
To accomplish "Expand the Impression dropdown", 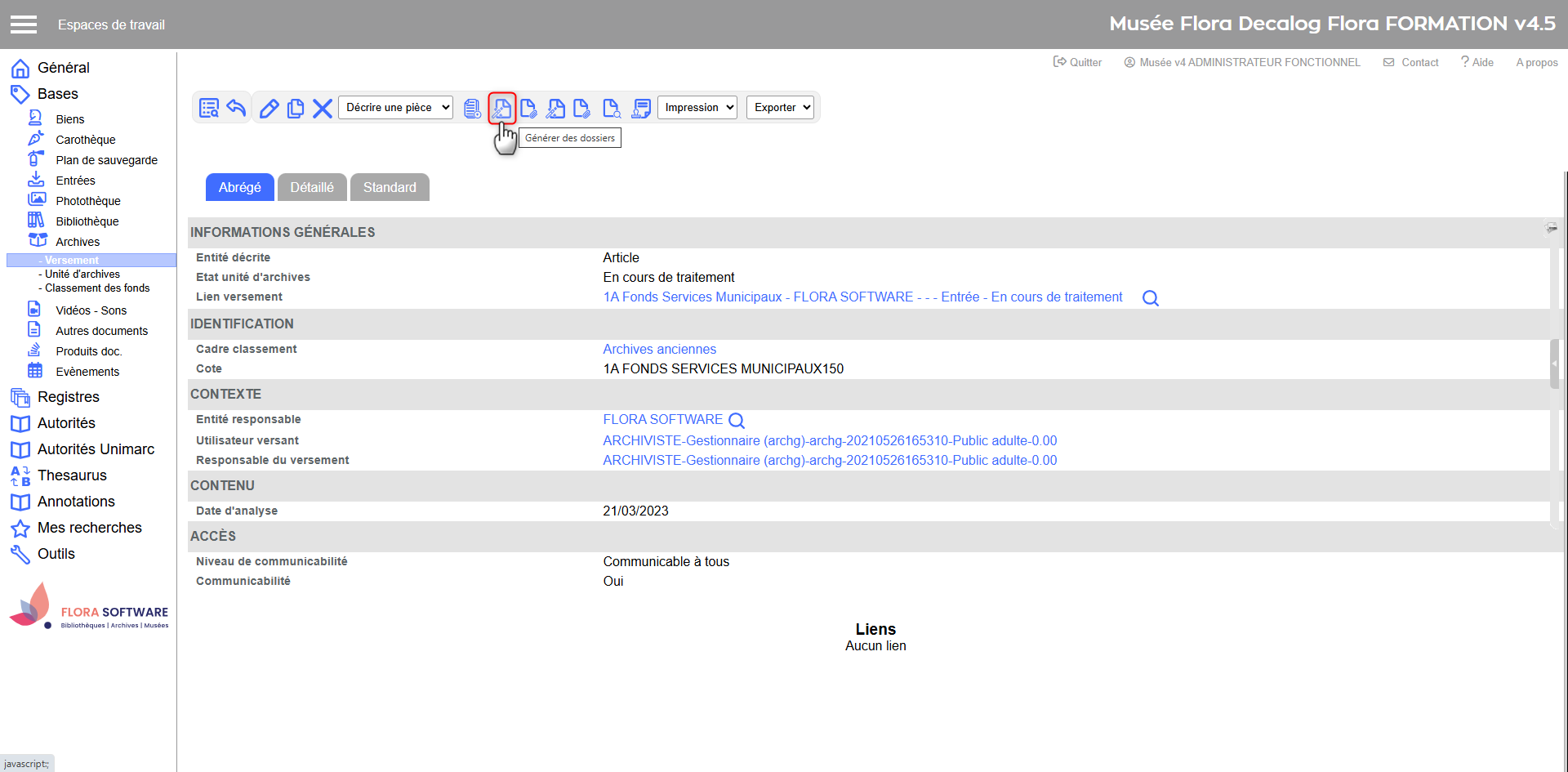I will (697, 108).
